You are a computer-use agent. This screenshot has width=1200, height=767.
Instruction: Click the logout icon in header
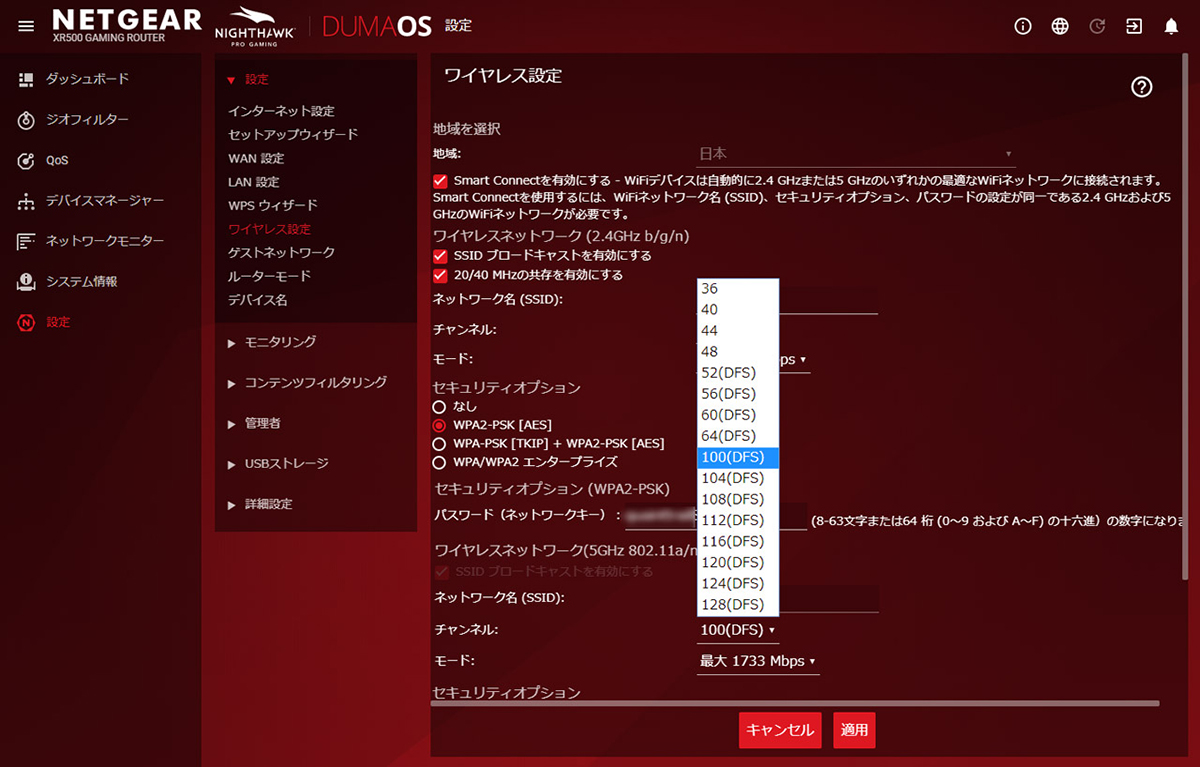click(x=1134, y=27)
